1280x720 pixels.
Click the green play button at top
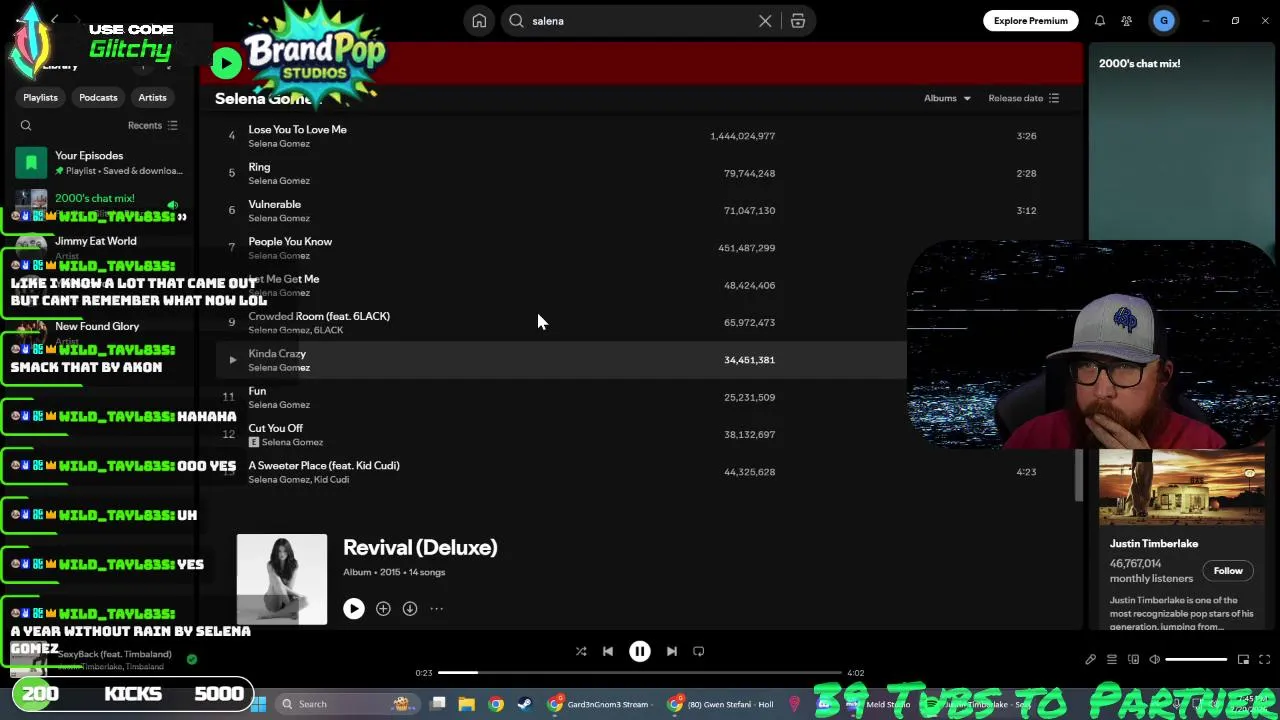pos(226,63)
